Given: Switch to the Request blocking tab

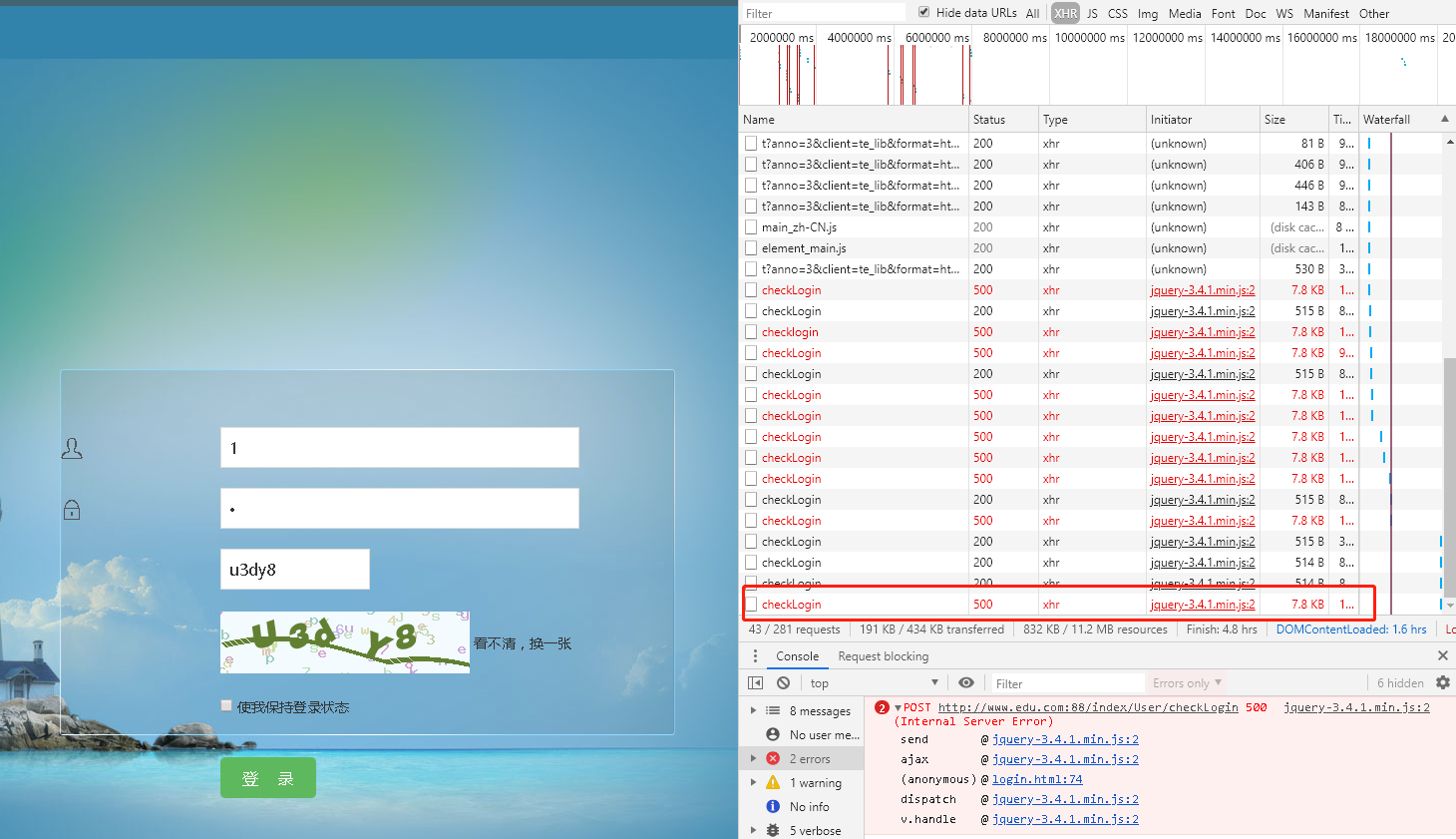Looking at the screenshot, I should (x=883, y=655).
